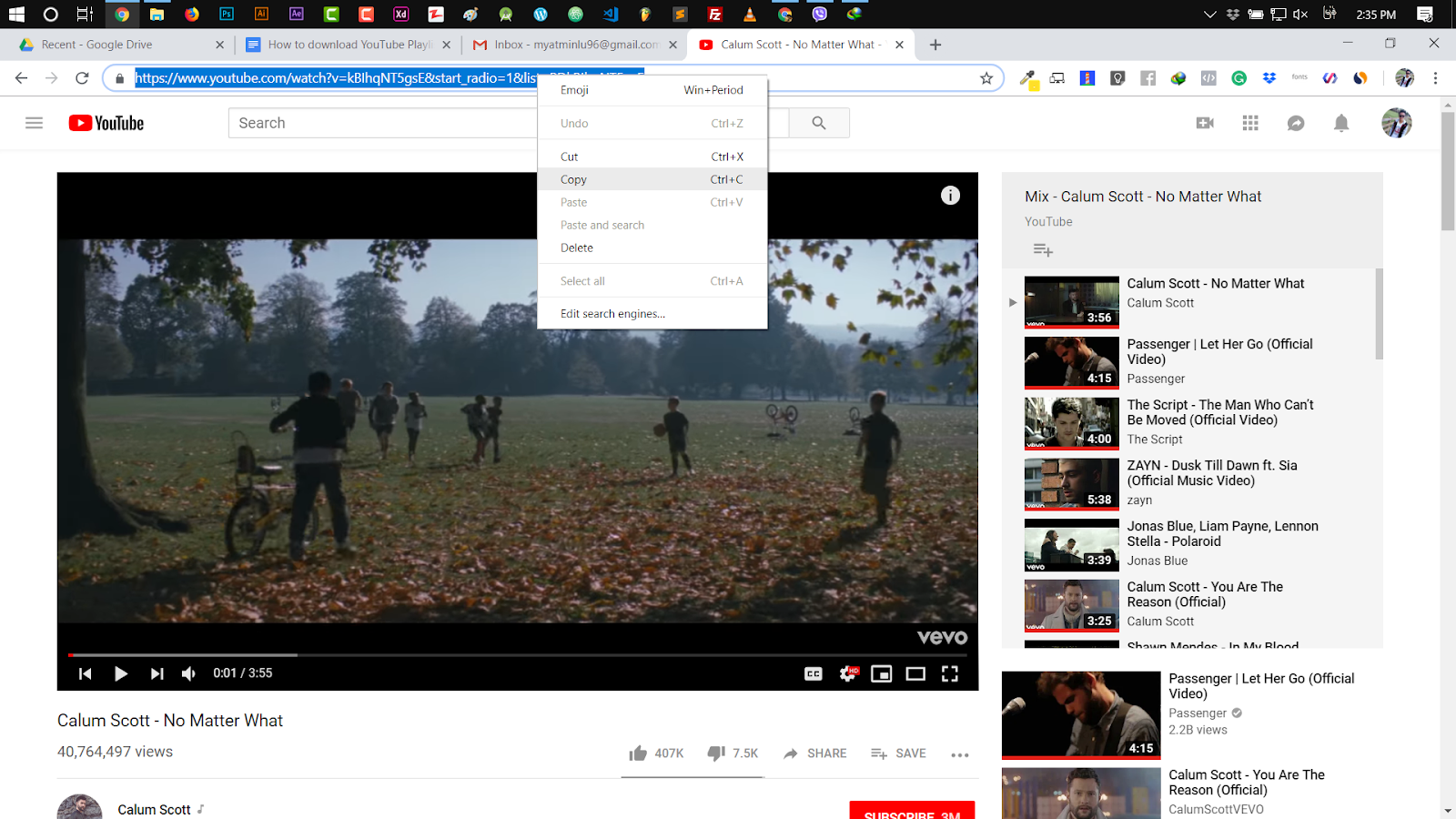Click the SHARE button
The width and height of the screenshot is (1456, 819).
(814, 753)
